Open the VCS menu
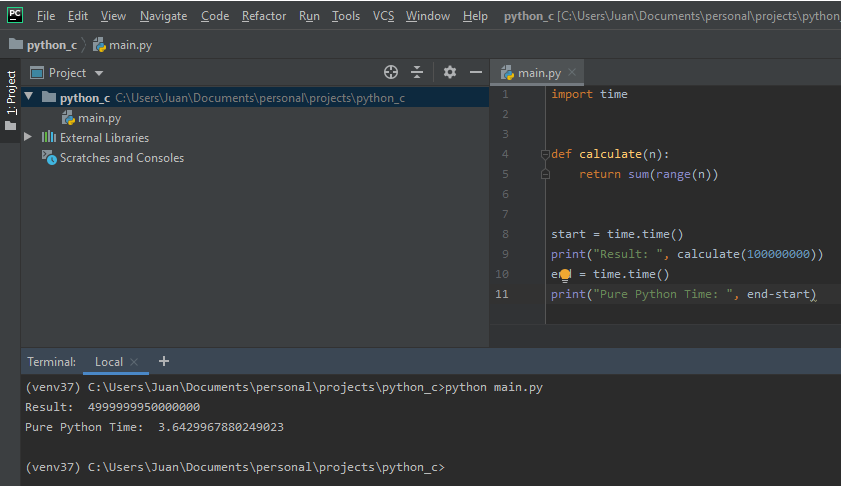841x486 pixels. coord(383,16)
